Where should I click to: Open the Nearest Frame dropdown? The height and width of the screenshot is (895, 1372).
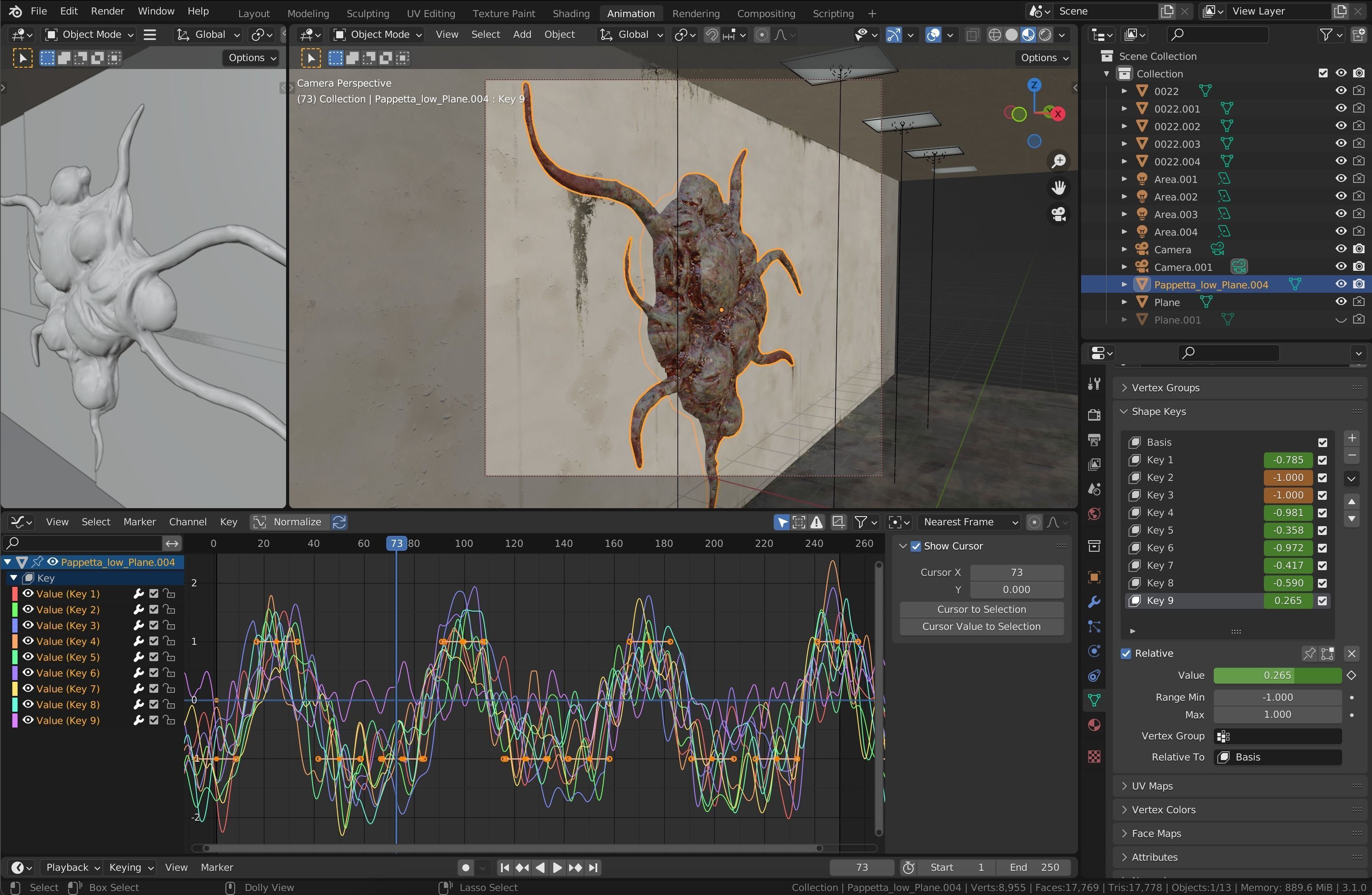click(969, 522)
